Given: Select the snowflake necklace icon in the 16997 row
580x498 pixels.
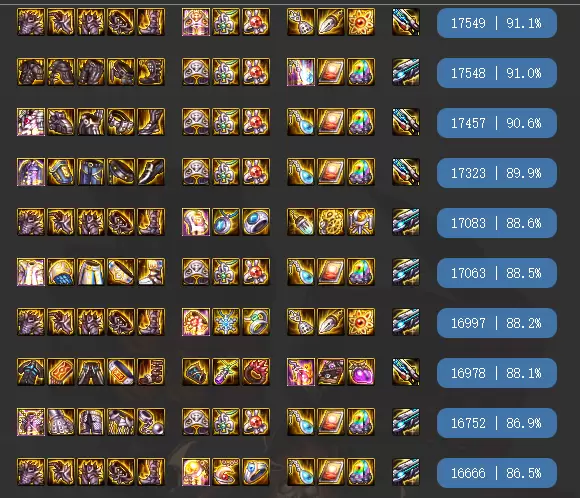Looking at the screenshot, I should point(226,322).
